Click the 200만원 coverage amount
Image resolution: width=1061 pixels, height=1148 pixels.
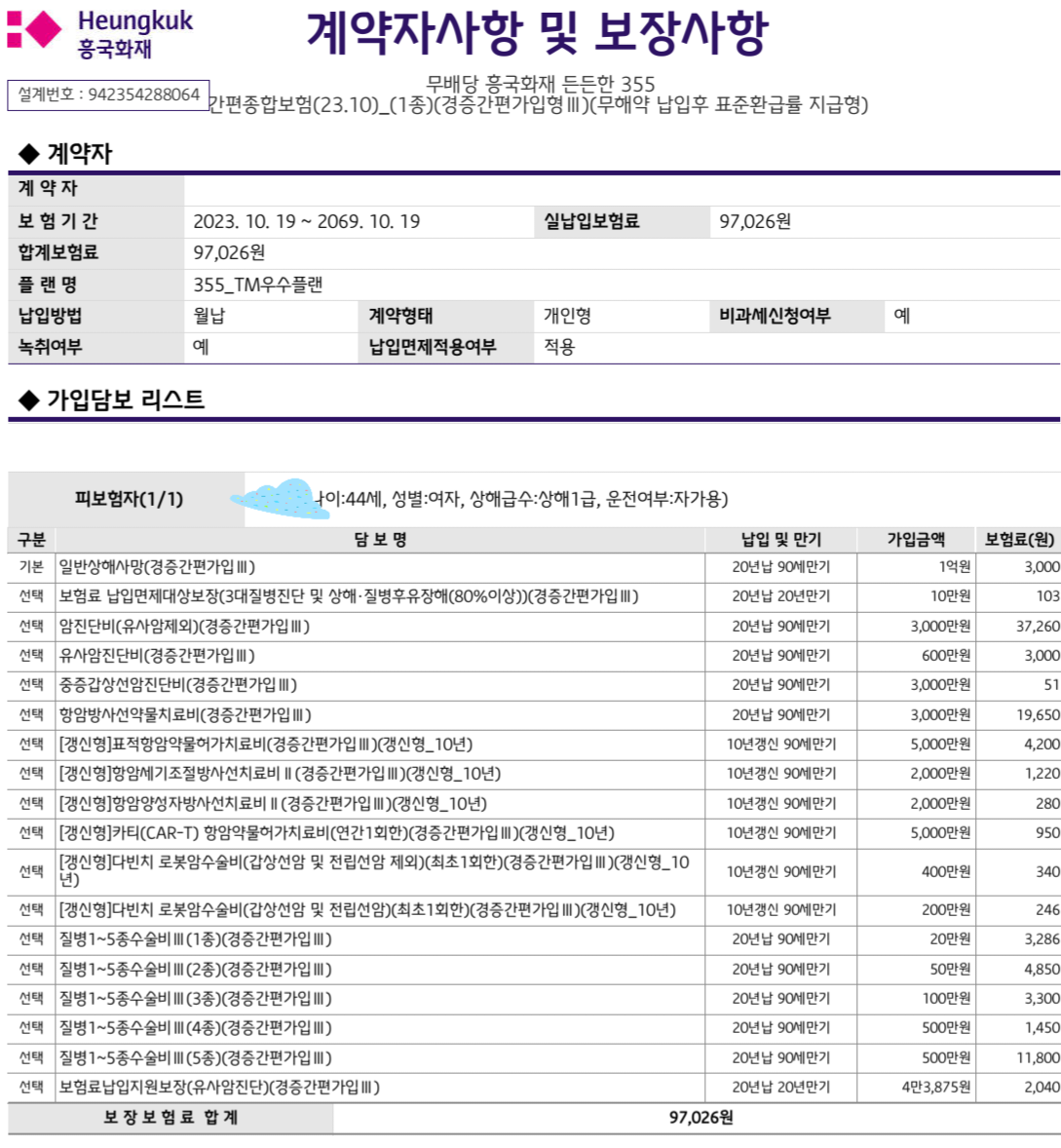click(x=945, y=910)
